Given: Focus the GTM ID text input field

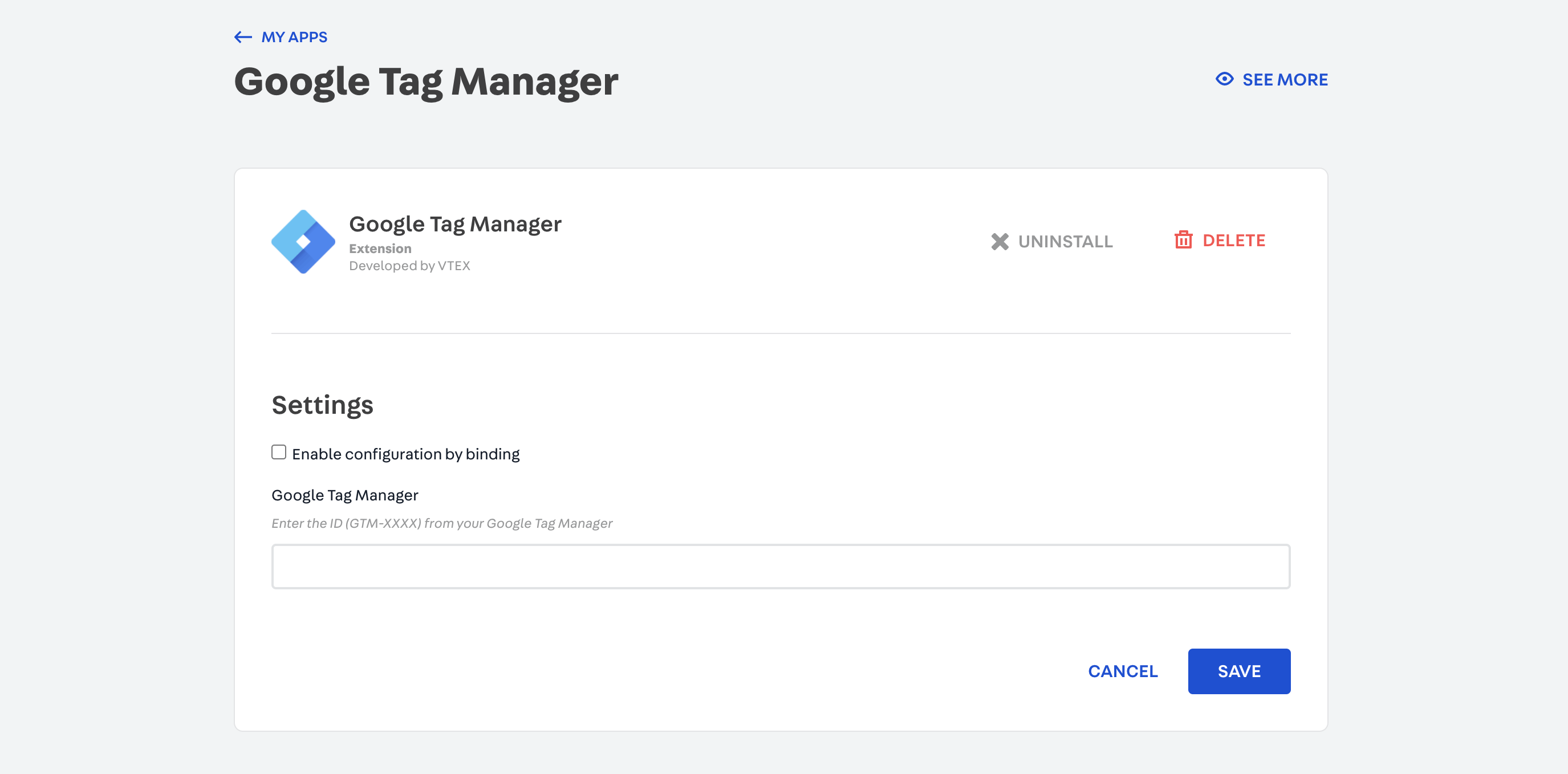Looking at the screenshot, I should tap(781, 567).
